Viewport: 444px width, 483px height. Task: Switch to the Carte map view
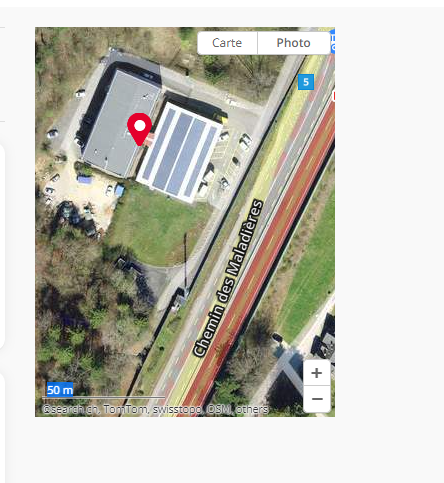pos(227,43)
